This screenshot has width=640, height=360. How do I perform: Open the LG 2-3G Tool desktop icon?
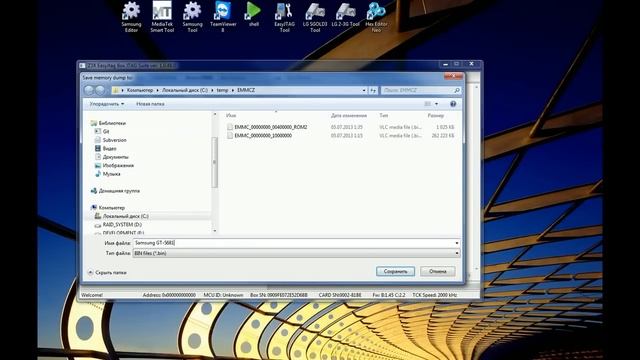point(345,14)
